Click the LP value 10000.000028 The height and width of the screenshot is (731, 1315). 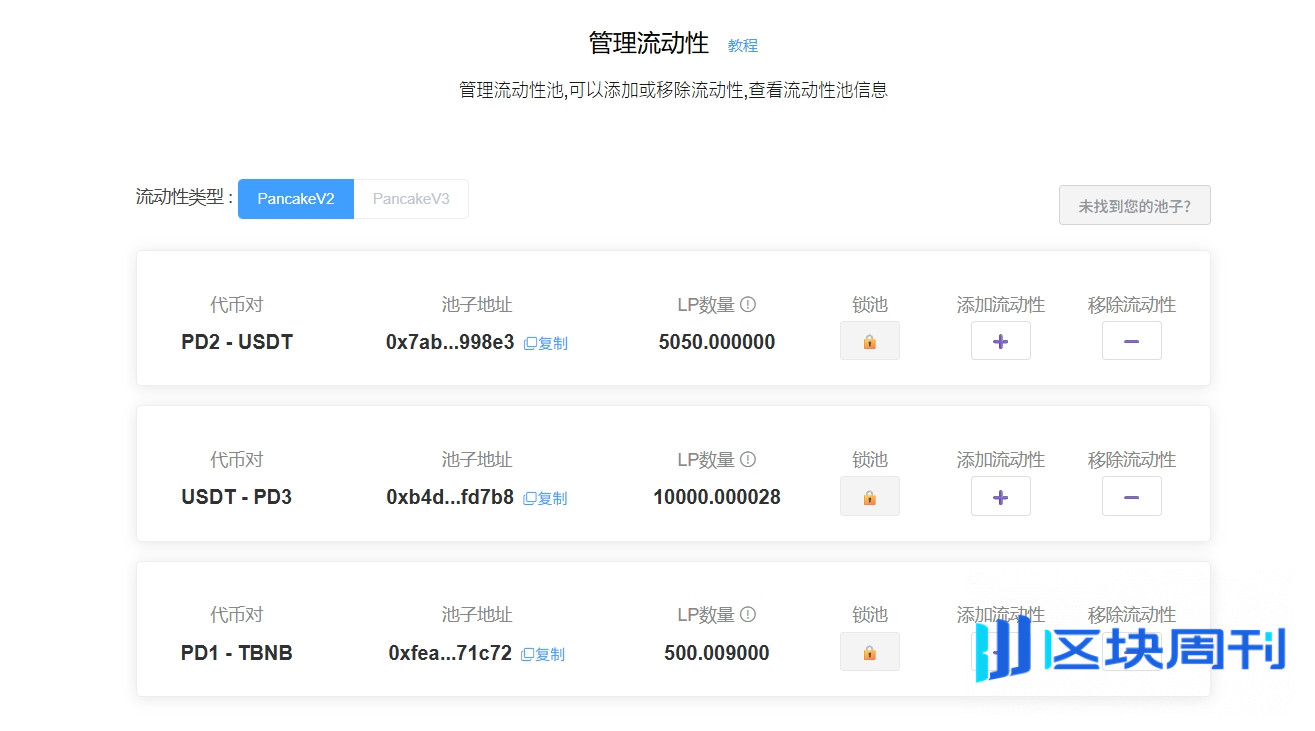coord(717,497)
